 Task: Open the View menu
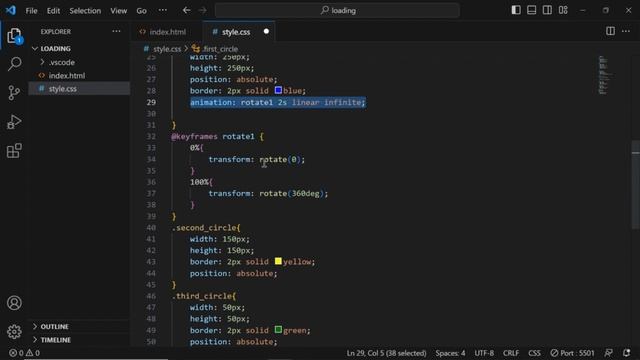tap(118, 11)
